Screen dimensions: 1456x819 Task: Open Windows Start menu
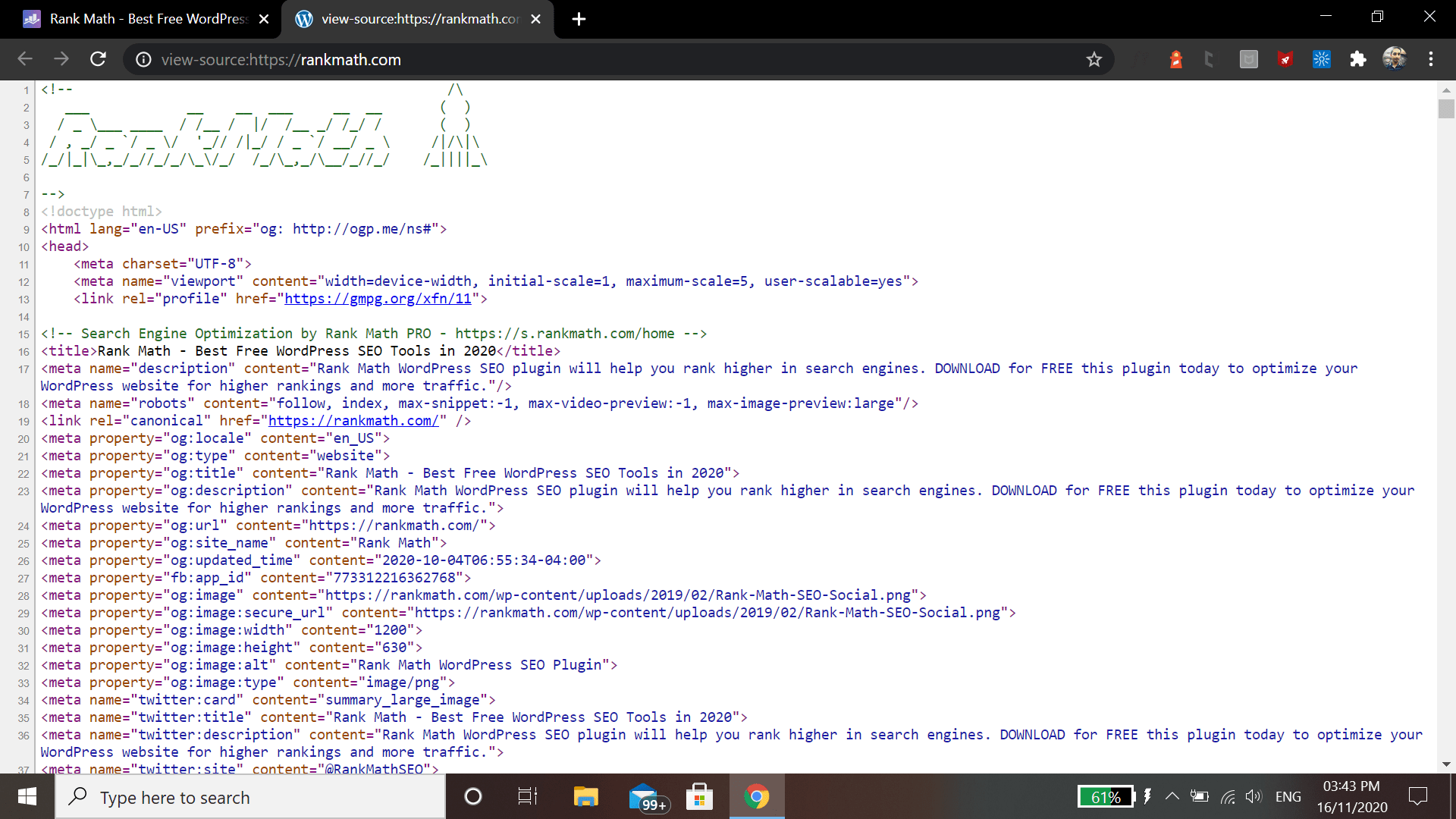pyautogui.click(x=27, y=796)
